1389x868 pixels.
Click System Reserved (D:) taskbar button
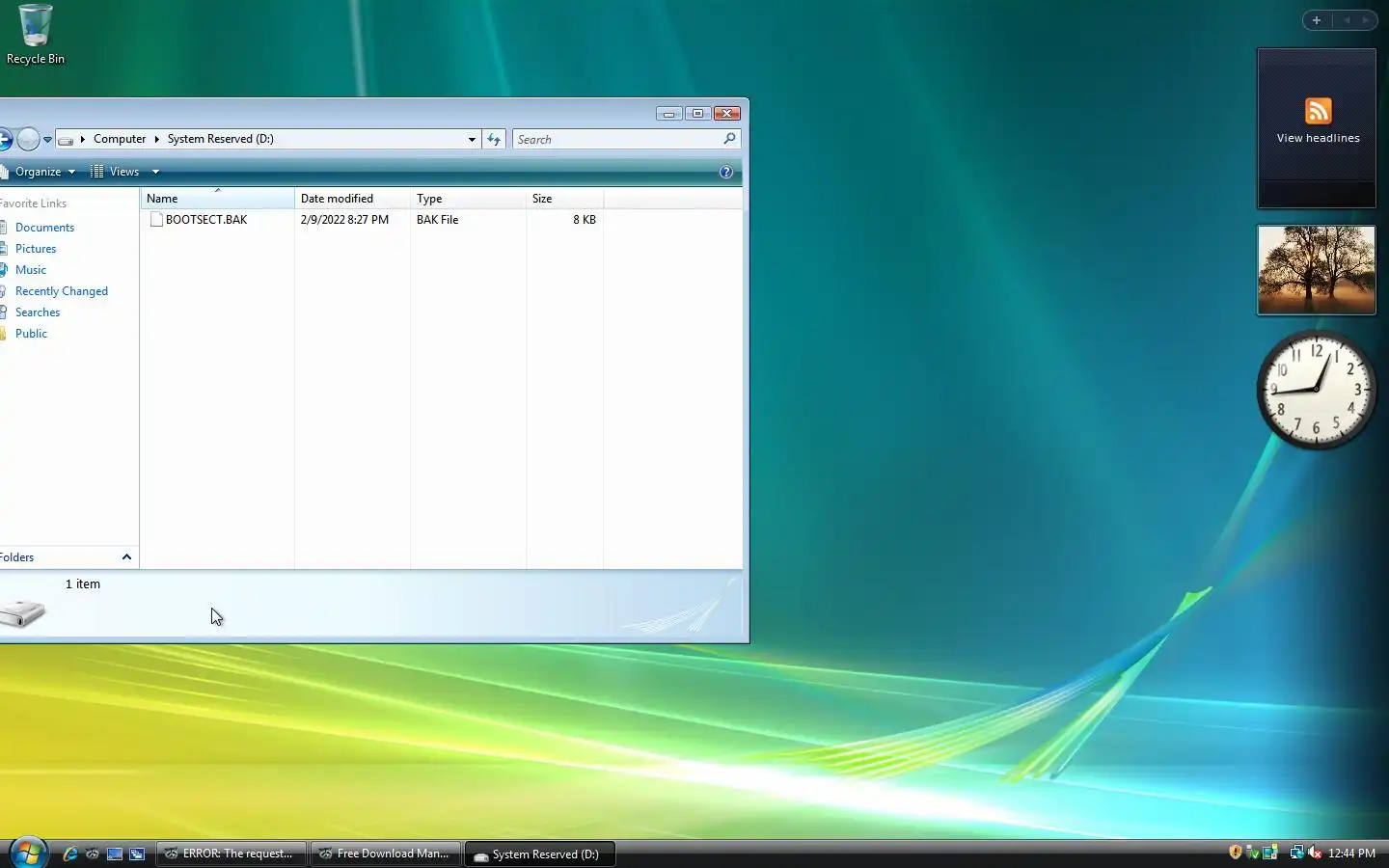coord(539,854)
